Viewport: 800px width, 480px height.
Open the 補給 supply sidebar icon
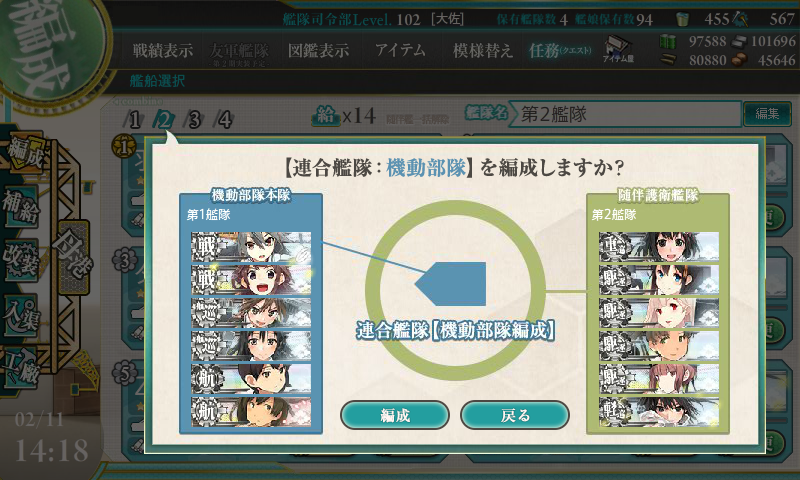pos(21,207)
